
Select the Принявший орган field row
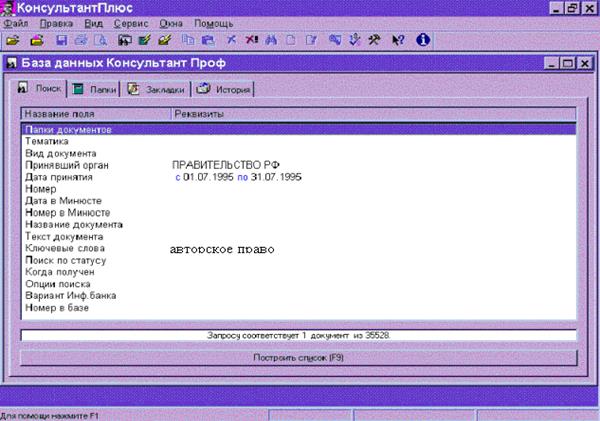click(x=298, y=165)
